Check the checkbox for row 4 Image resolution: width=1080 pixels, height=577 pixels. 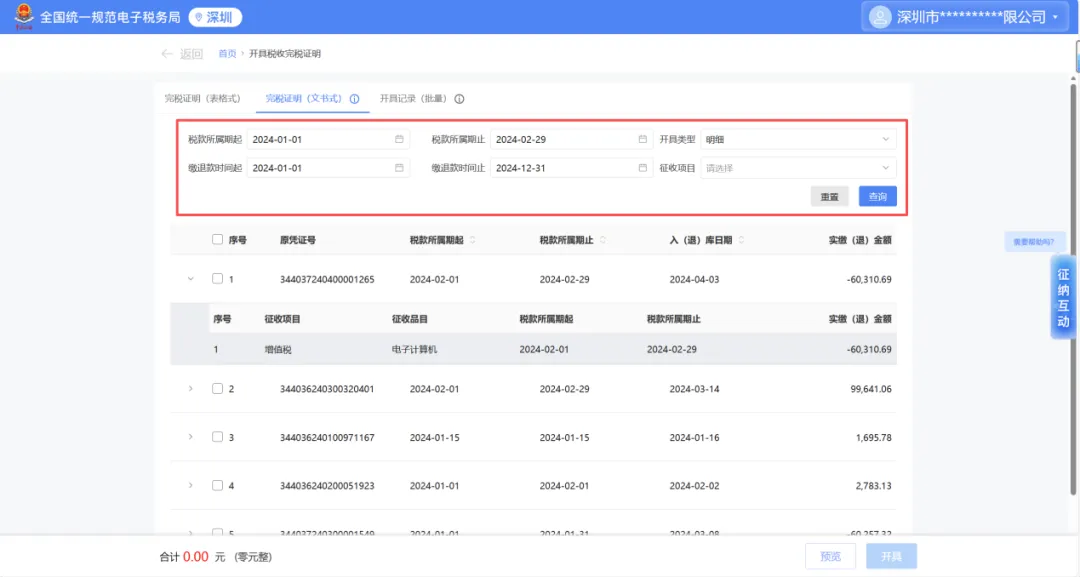[217, 485]
